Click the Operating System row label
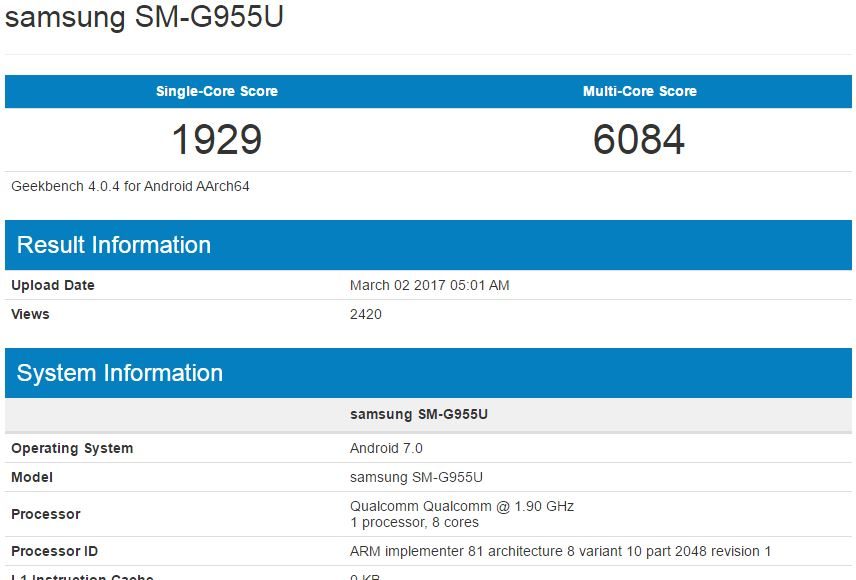Screen dimensions: 856x580 click(72, 448)
